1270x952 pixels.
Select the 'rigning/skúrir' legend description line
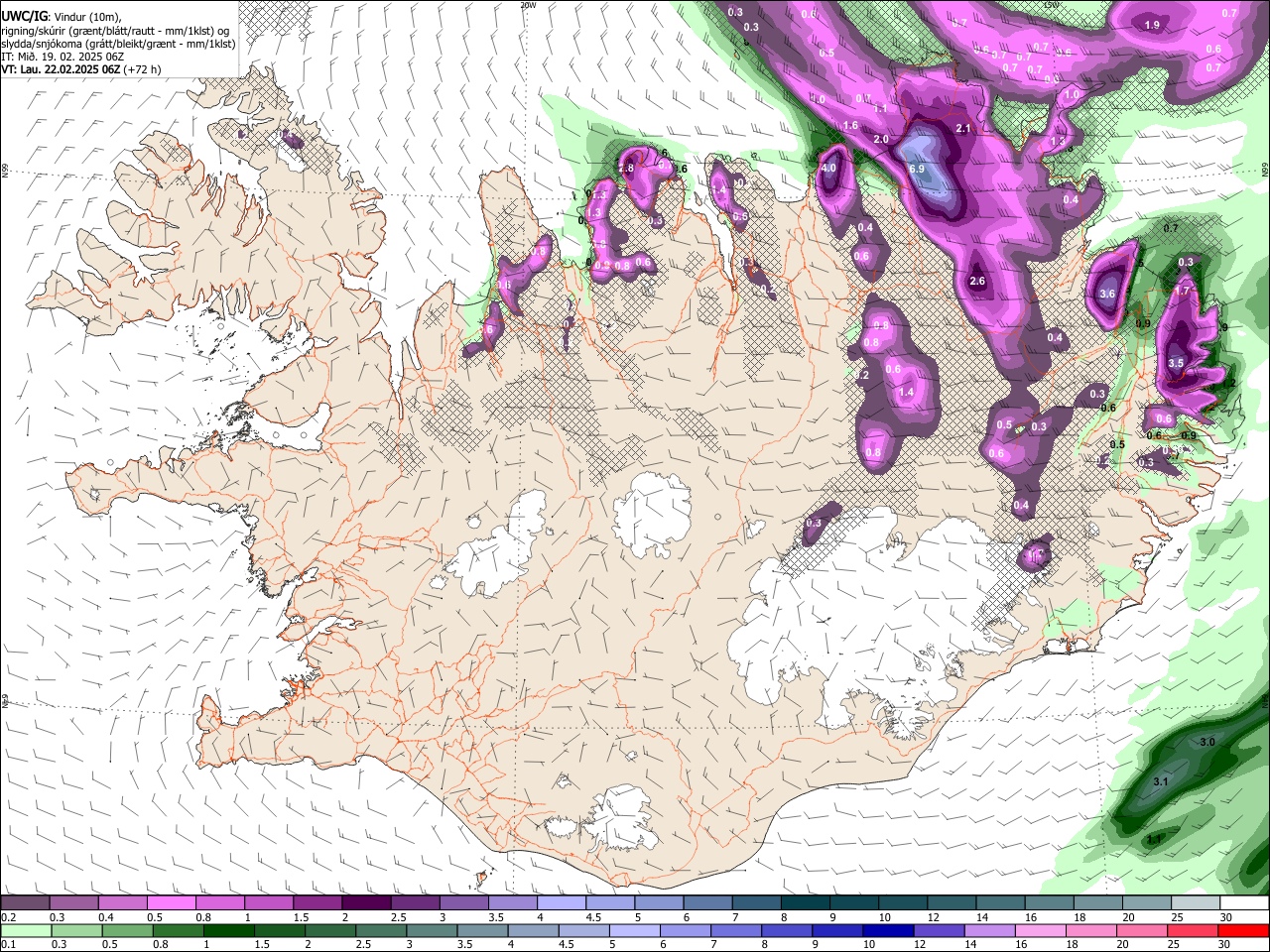point(116,30)
